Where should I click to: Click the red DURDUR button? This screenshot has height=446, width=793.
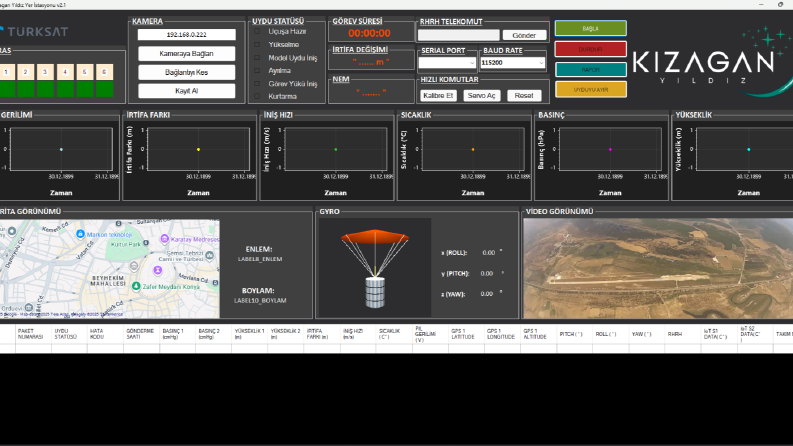590,49
